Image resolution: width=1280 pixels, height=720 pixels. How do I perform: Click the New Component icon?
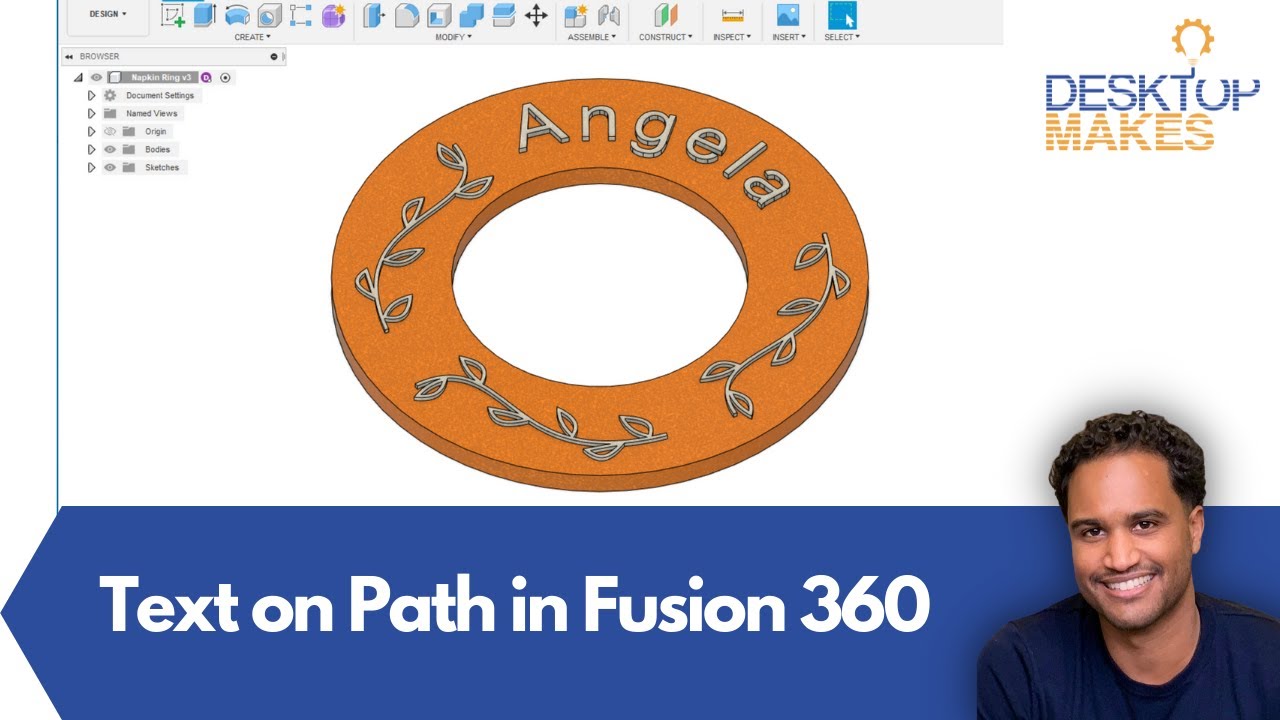click(576, 15)
